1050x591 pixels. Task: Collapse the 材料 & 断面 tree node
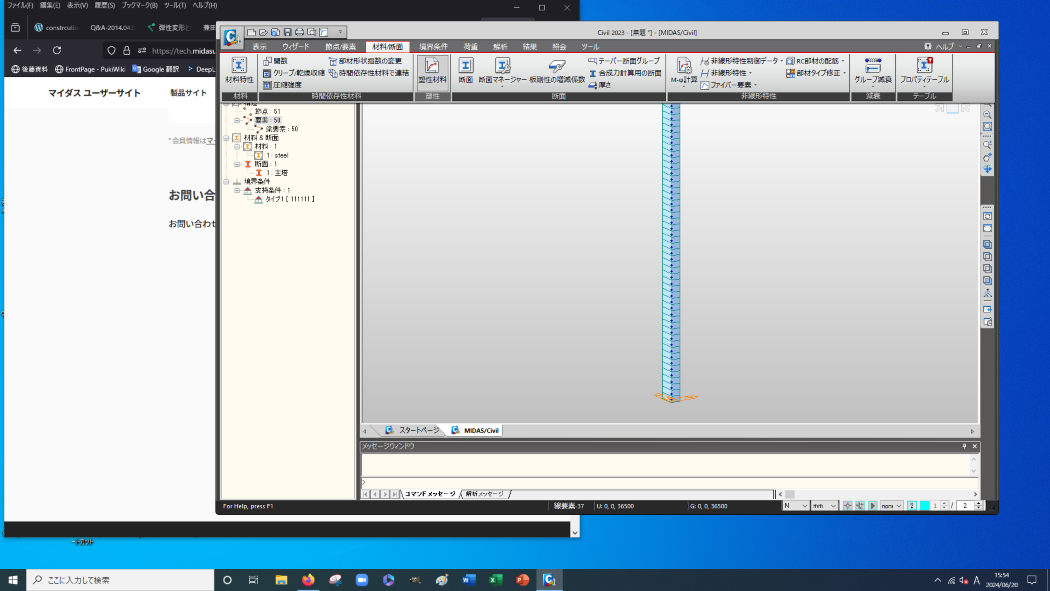click(x=226, y=138)
